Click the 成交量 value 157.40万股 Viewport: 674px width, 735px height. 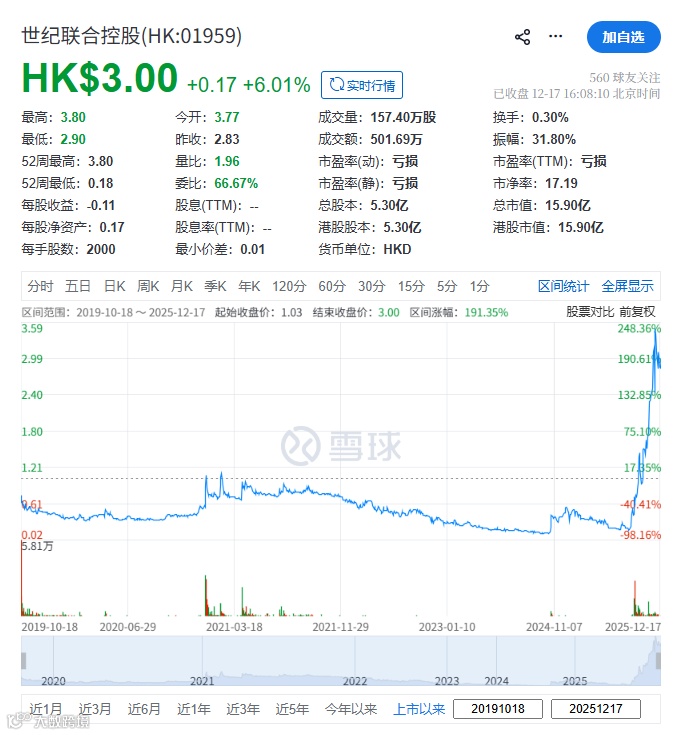403,117
